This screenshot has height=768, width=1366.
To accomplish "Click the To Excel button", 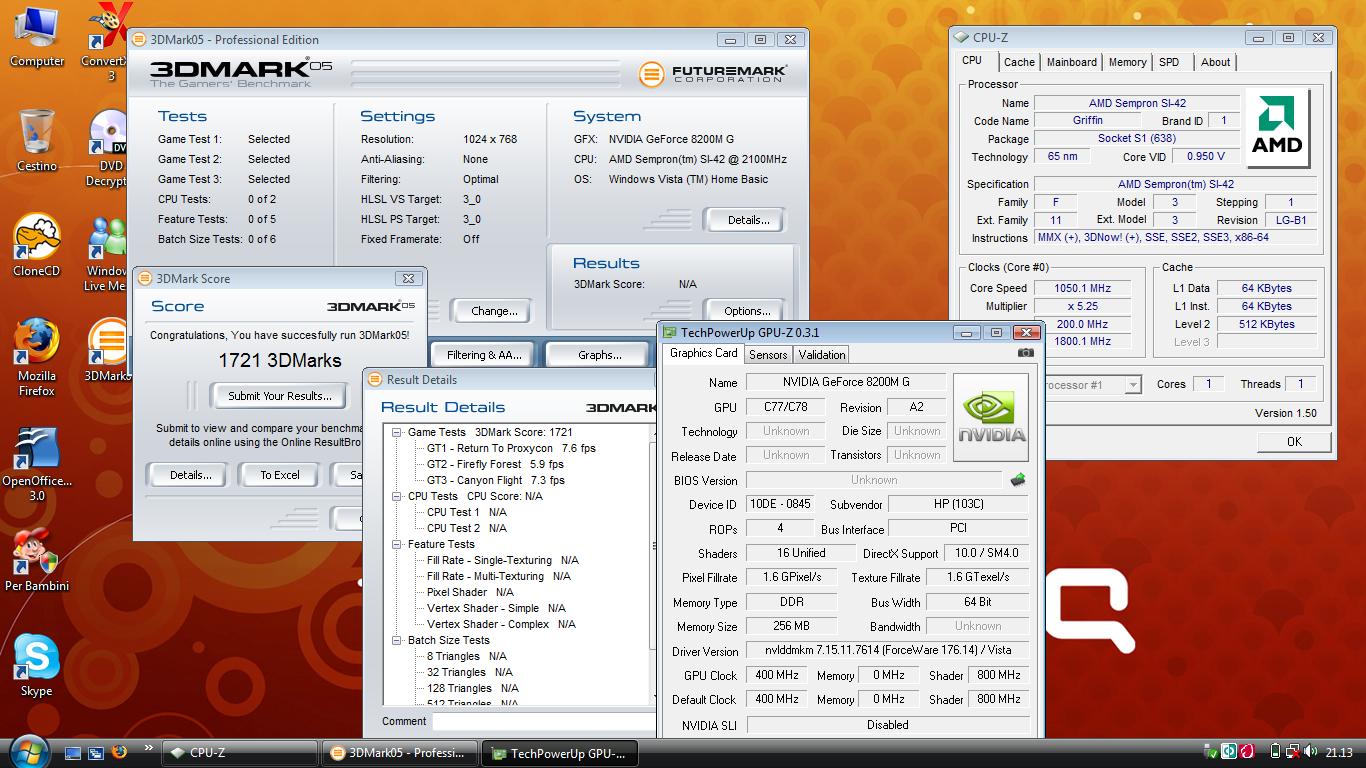I will click(x=280, y=475).
